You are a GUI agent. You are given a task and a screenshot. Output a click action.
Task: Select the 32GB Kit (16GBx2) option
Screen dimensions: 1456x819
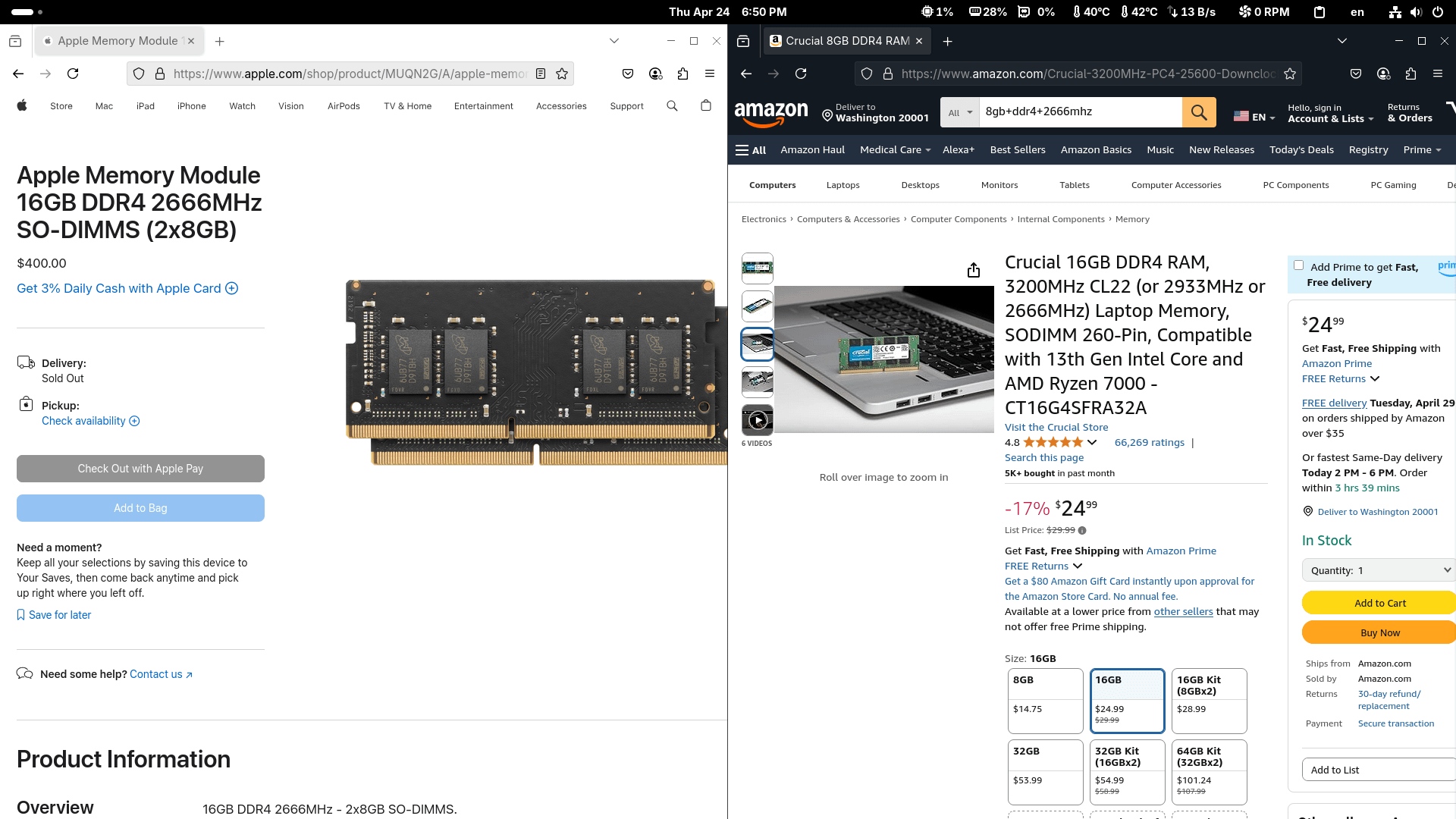point(1128,772)
